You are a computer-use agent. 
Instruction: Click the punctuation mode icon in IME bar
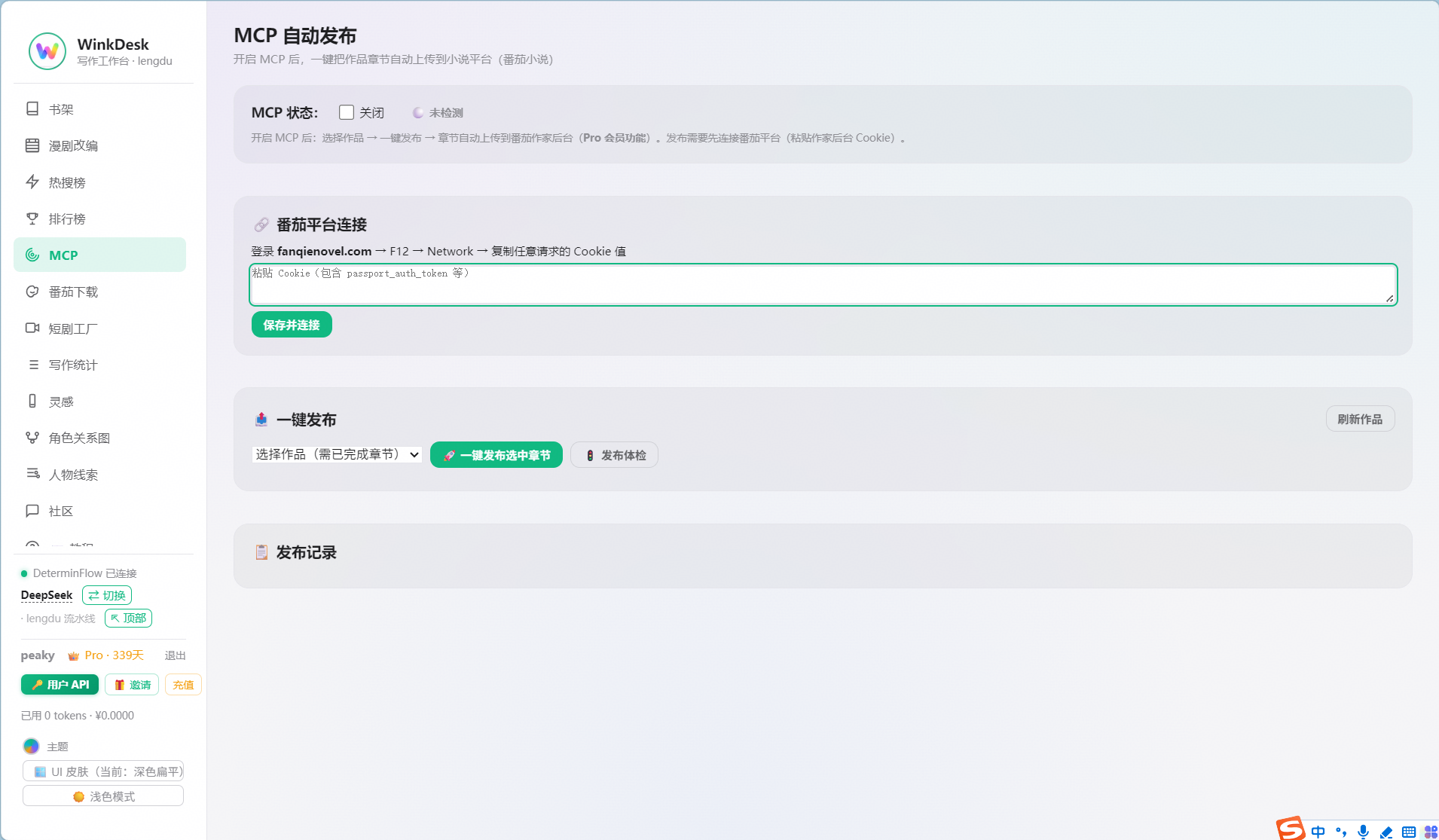[x=1340, y=832]
